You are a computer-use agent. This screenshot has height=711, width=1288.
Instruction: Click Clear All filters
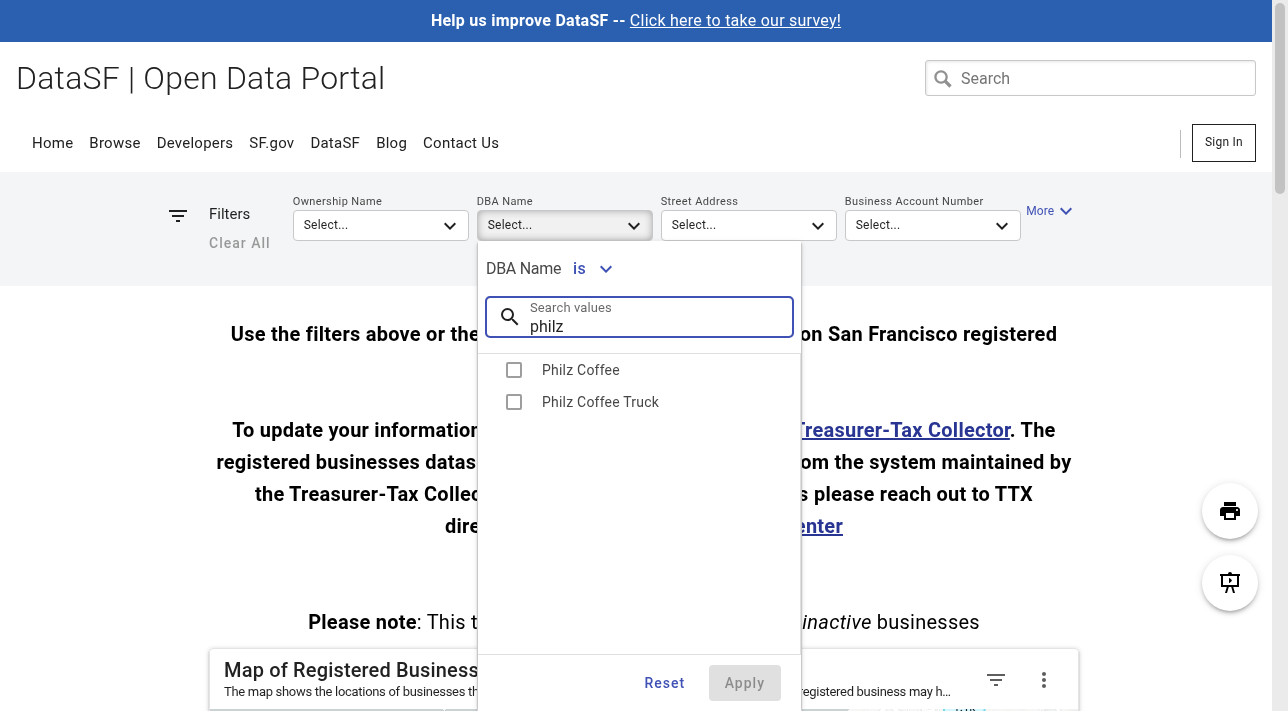(x=239, y=243)
